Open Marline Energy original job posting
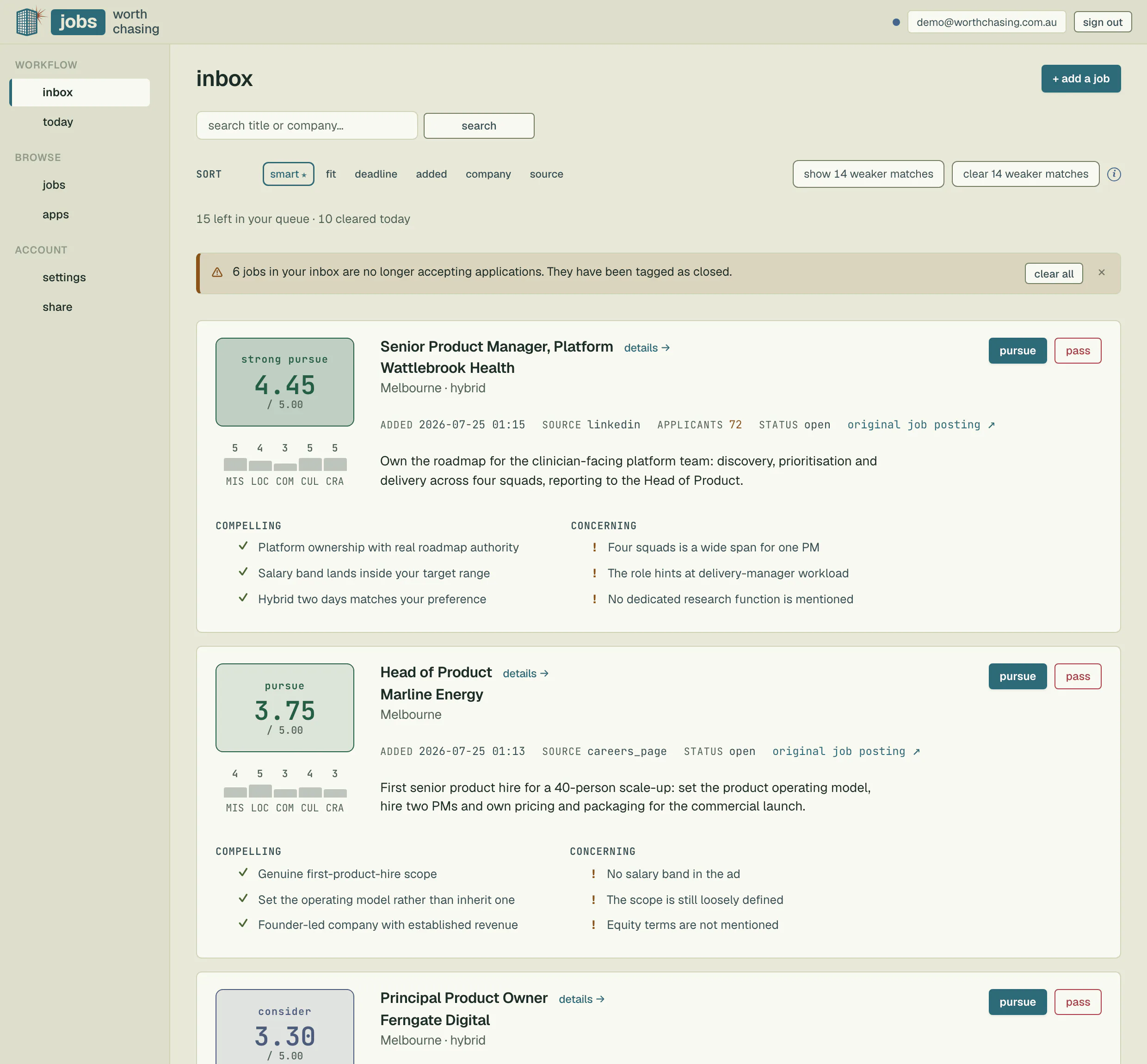 (x=846, y=751)
